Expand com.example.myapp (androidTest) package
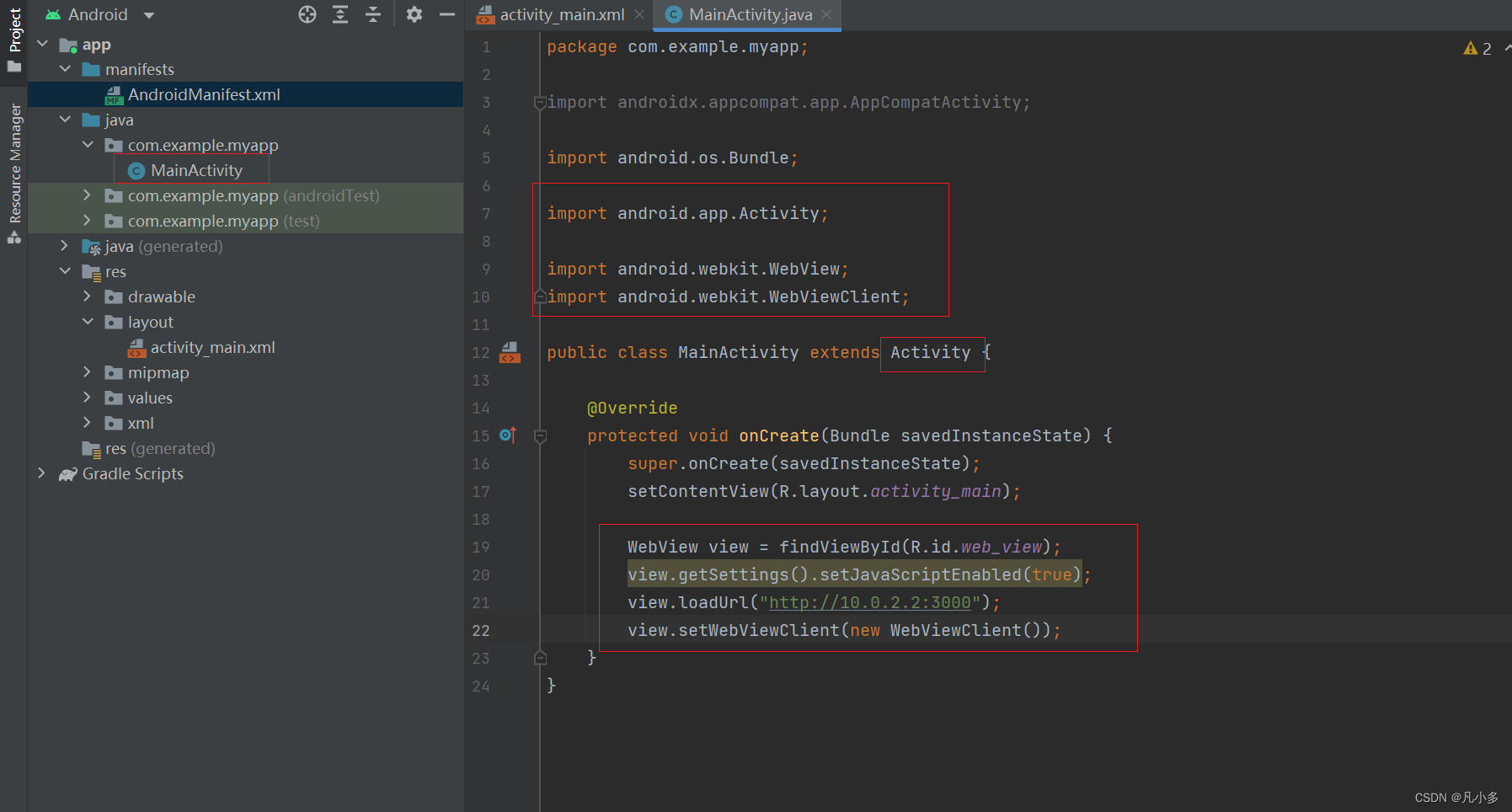This screenshot has width=1512, height=812. point(88,195)
